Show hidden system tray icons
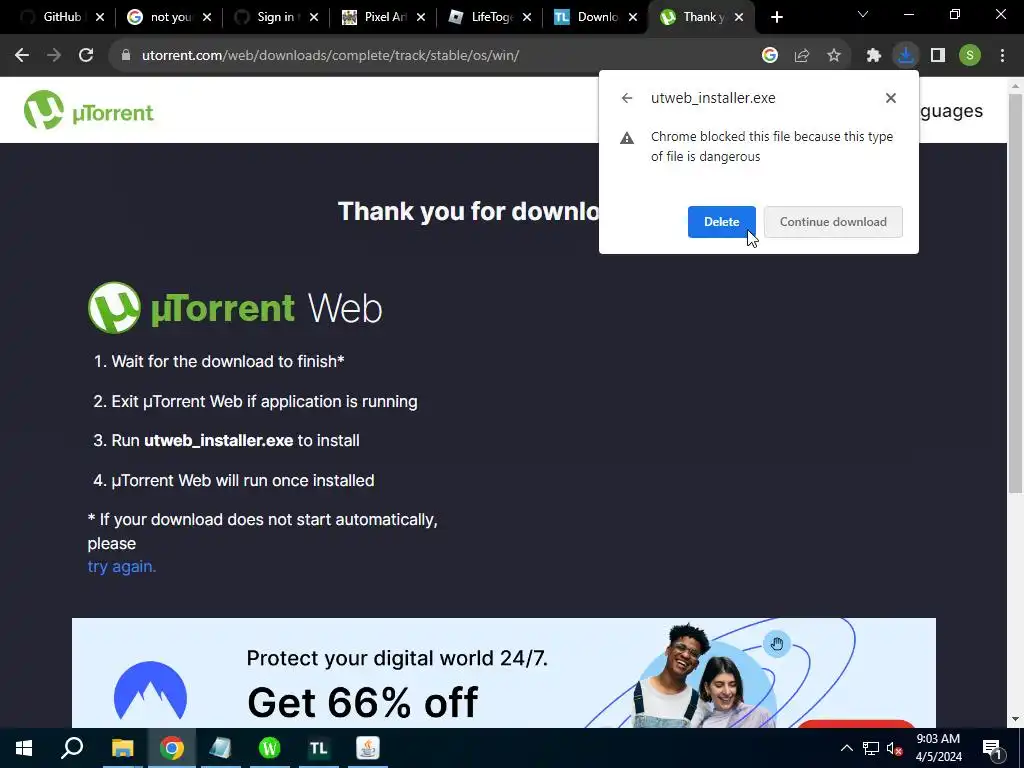 point(846,748)
